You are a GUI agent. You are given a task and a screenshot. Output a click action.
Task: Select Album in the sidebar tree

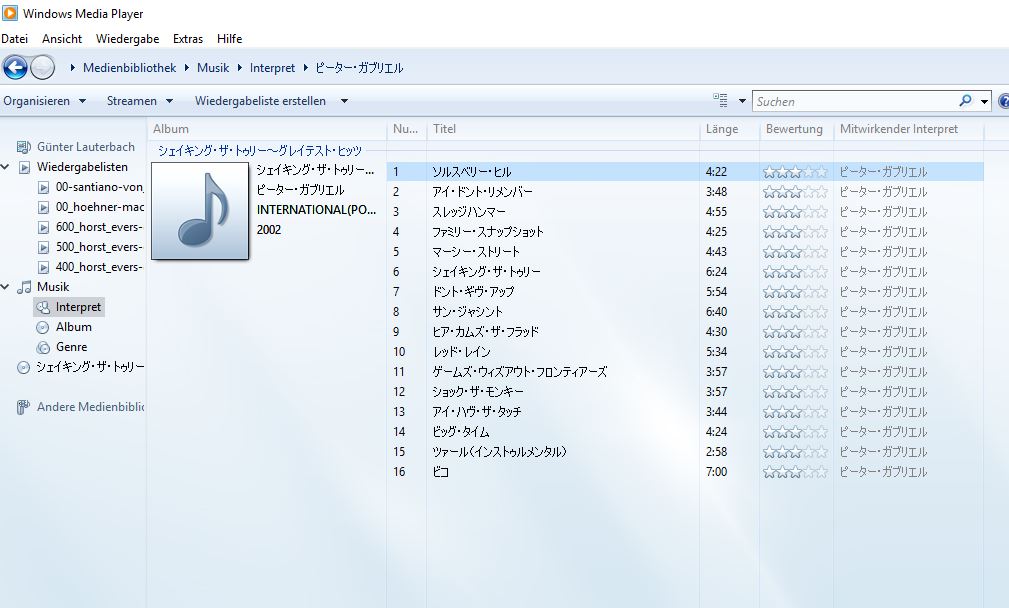(73, 327)
